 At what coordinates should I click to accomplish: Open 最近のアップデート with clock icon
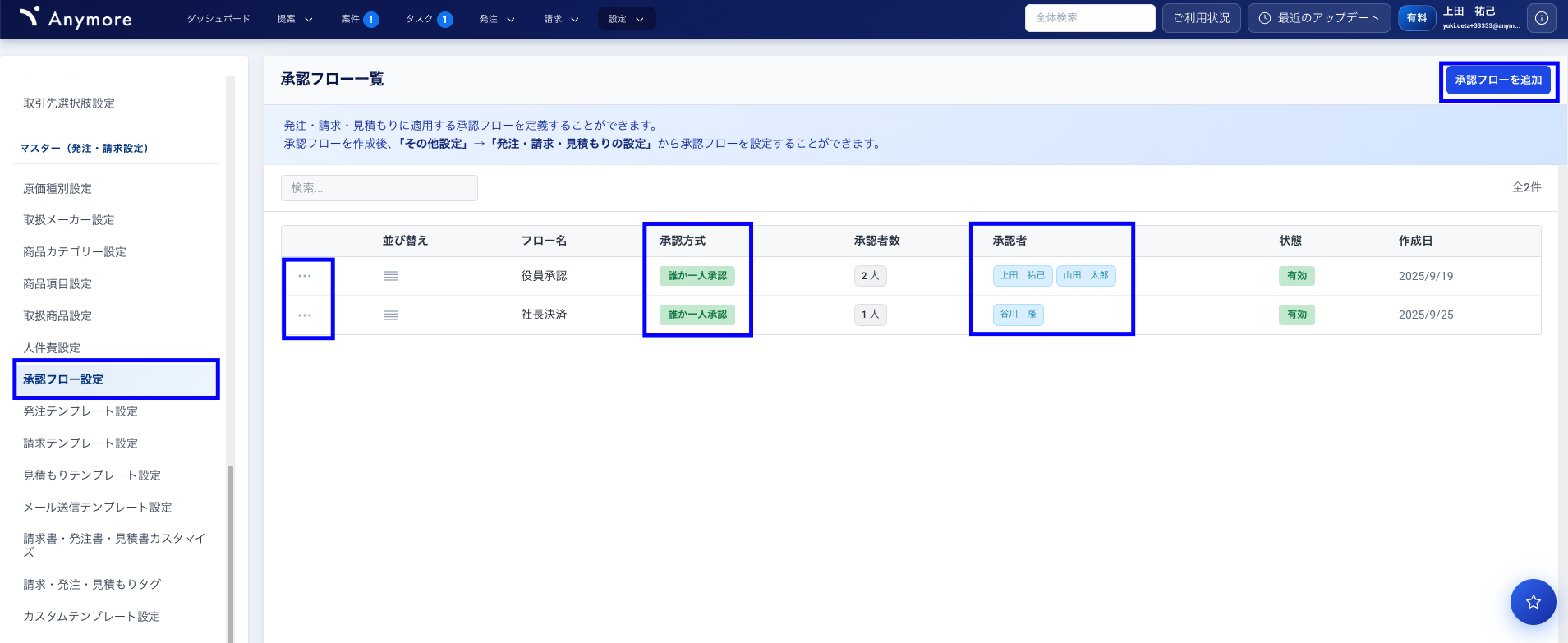(1318, 18)
